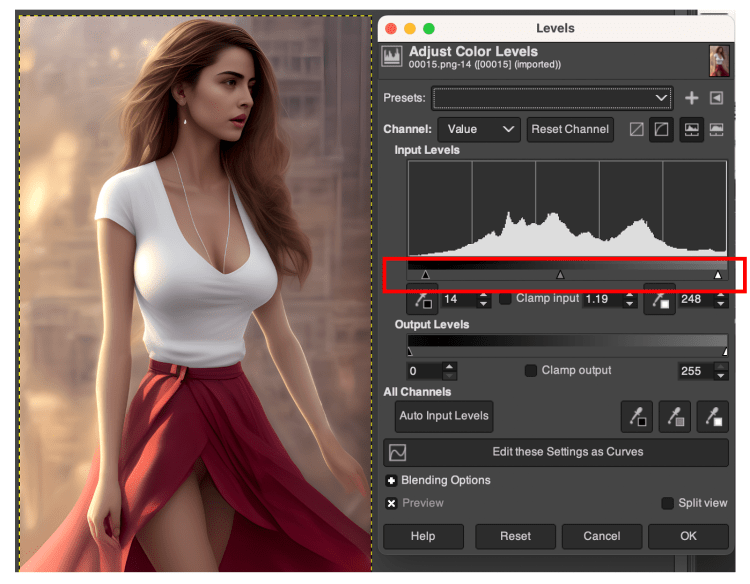Click the input levels histogram graph
Viewport: 750px width, 584px height.
pyautogui.click(x=567, y=208)
